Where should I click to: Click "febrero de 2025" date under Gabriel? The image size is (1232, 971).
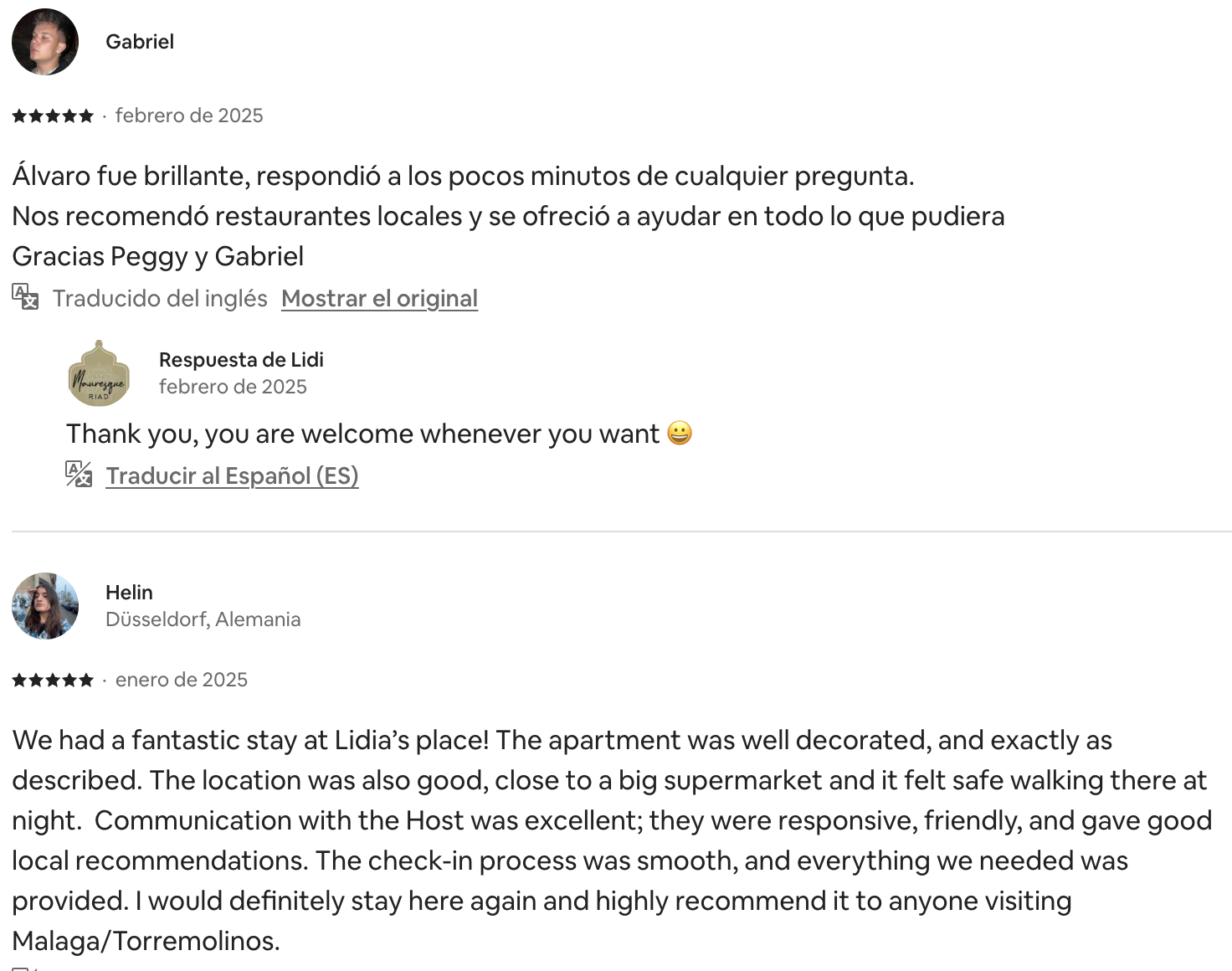click(189, 116)
